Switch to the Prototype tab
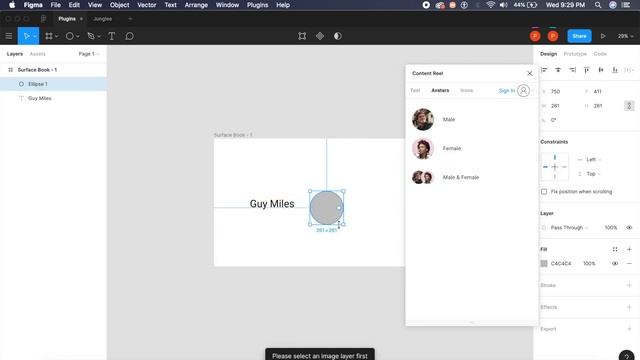Image resolution: width=640 pixels, height=360 pixels. (x=575, y=54)
